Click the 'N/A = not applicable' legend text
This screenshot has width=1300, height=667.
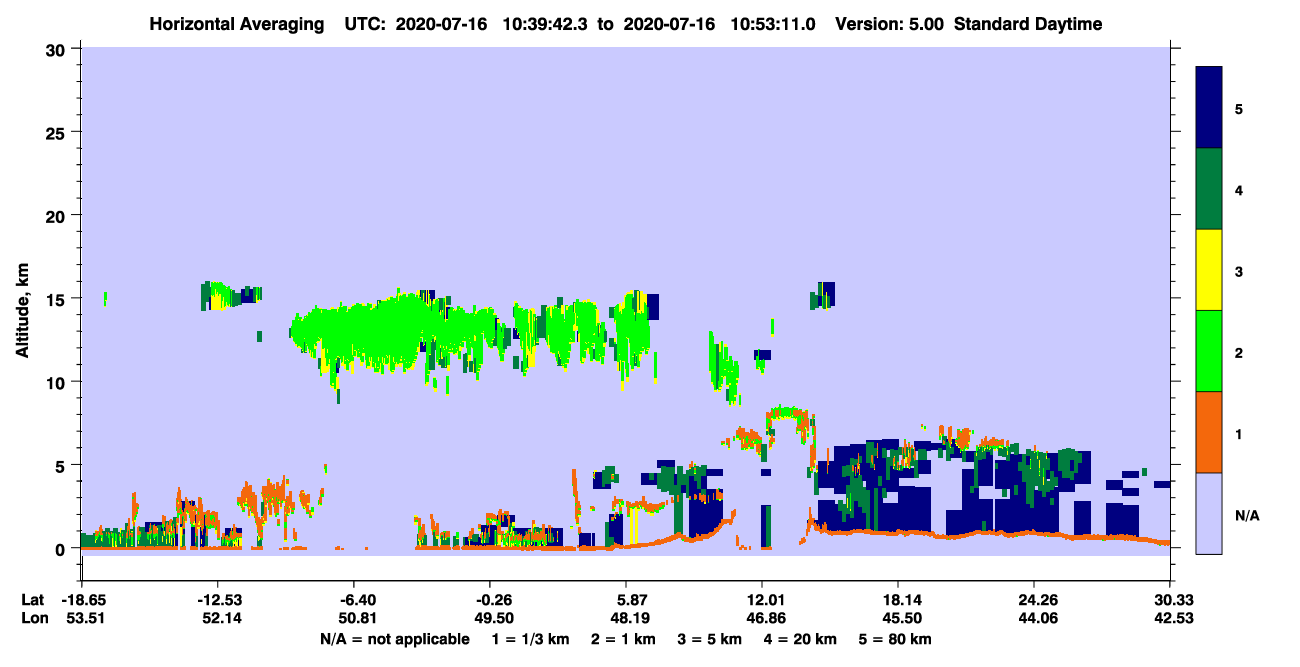point(394,639)
